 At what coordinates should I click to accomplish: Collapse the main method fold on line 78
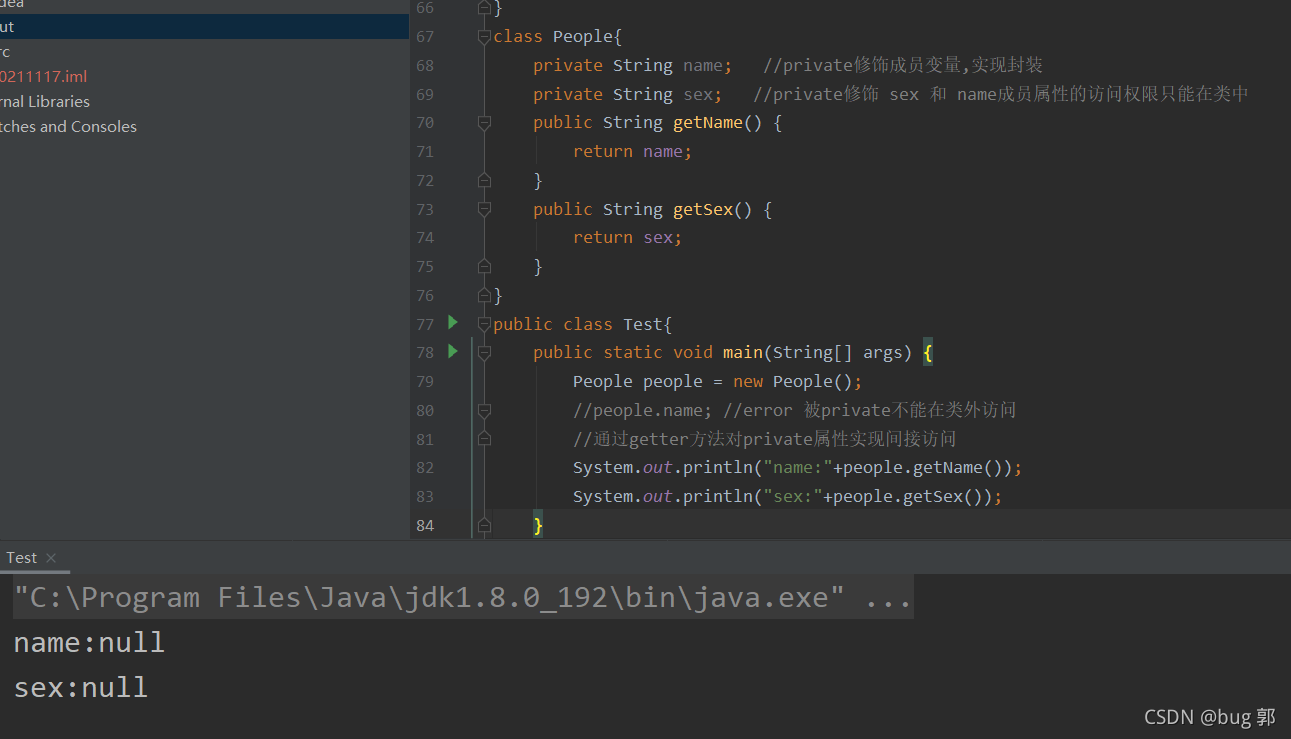pyautogui.click(x=485, y=353)
